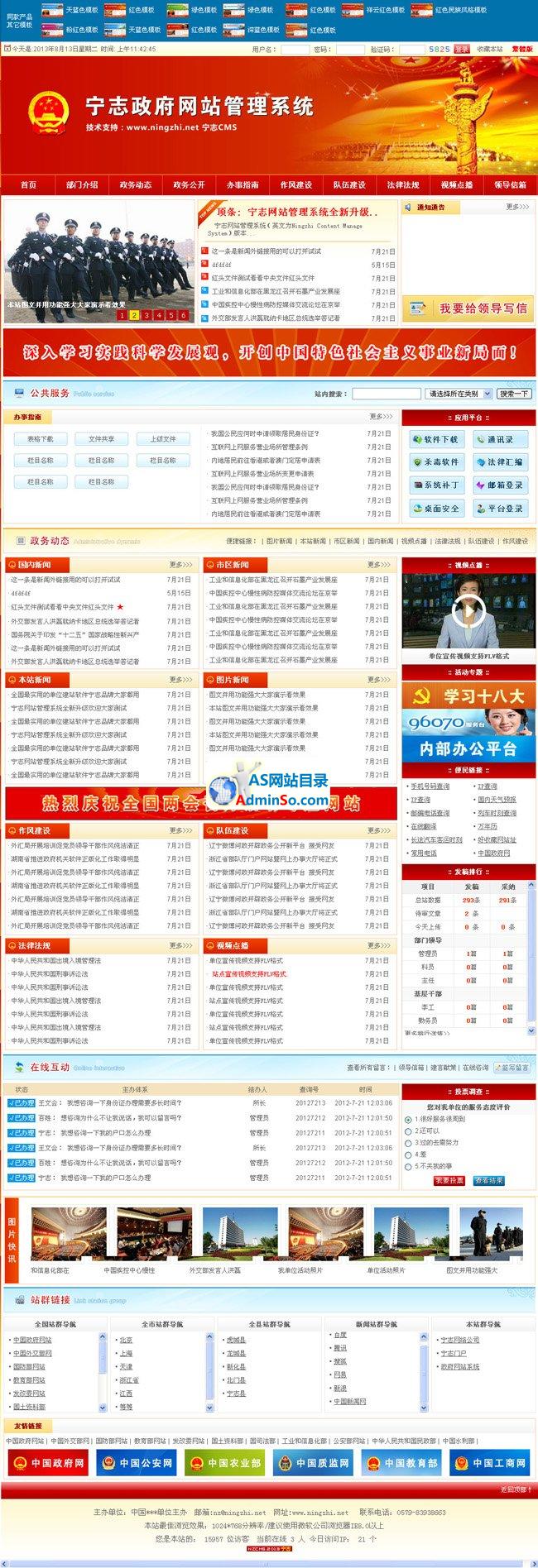The image size is (538, 1568).
Task: Select survey option 2.还可以
Action: [x=408, y=1131]
